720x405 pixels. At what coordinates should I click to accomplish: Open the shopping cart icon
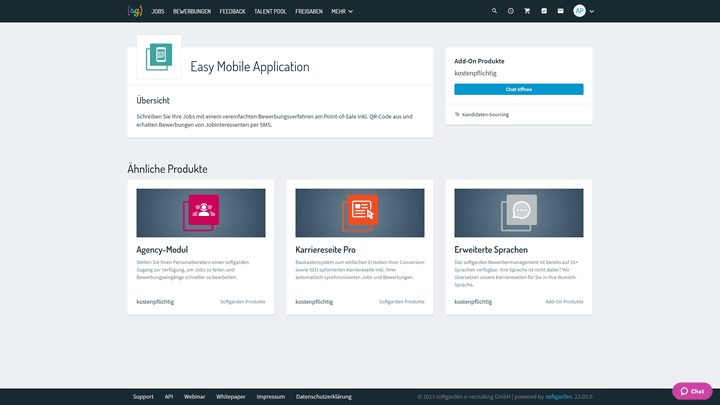point(527,11)
